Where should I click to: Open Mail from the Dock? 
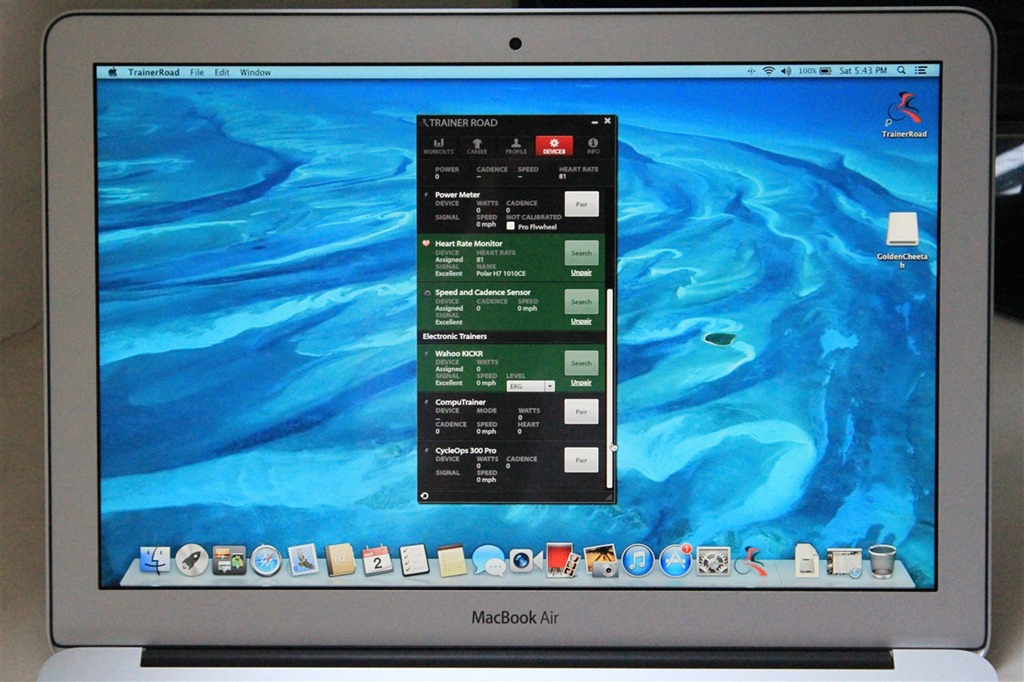click(303, 560)
